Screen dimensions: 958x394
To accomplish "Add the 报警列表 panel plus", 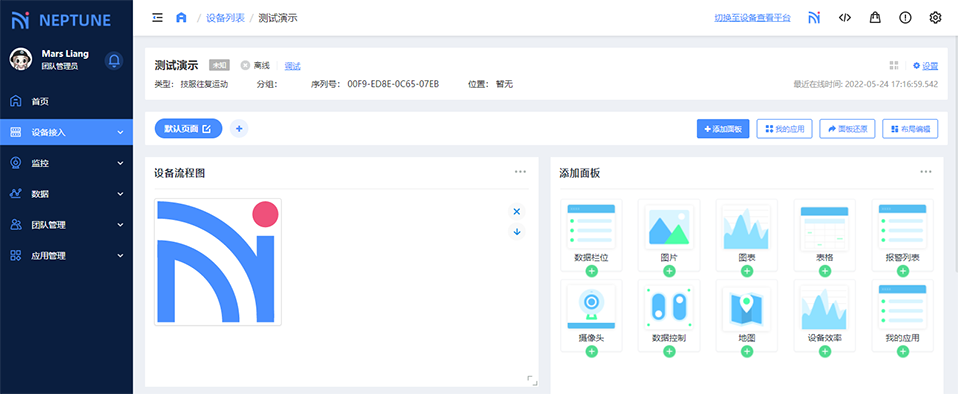I will (x=903, y=271).
